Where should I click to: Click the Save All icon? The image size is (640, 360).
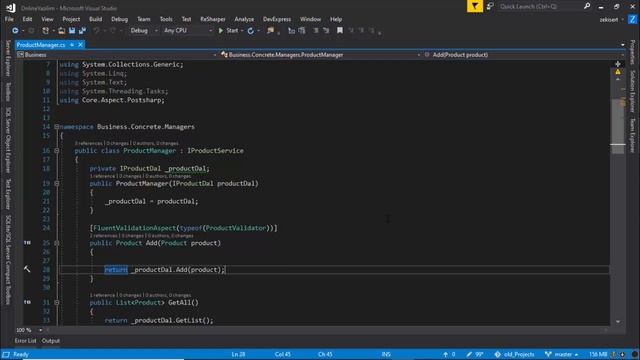pos(82,31)
